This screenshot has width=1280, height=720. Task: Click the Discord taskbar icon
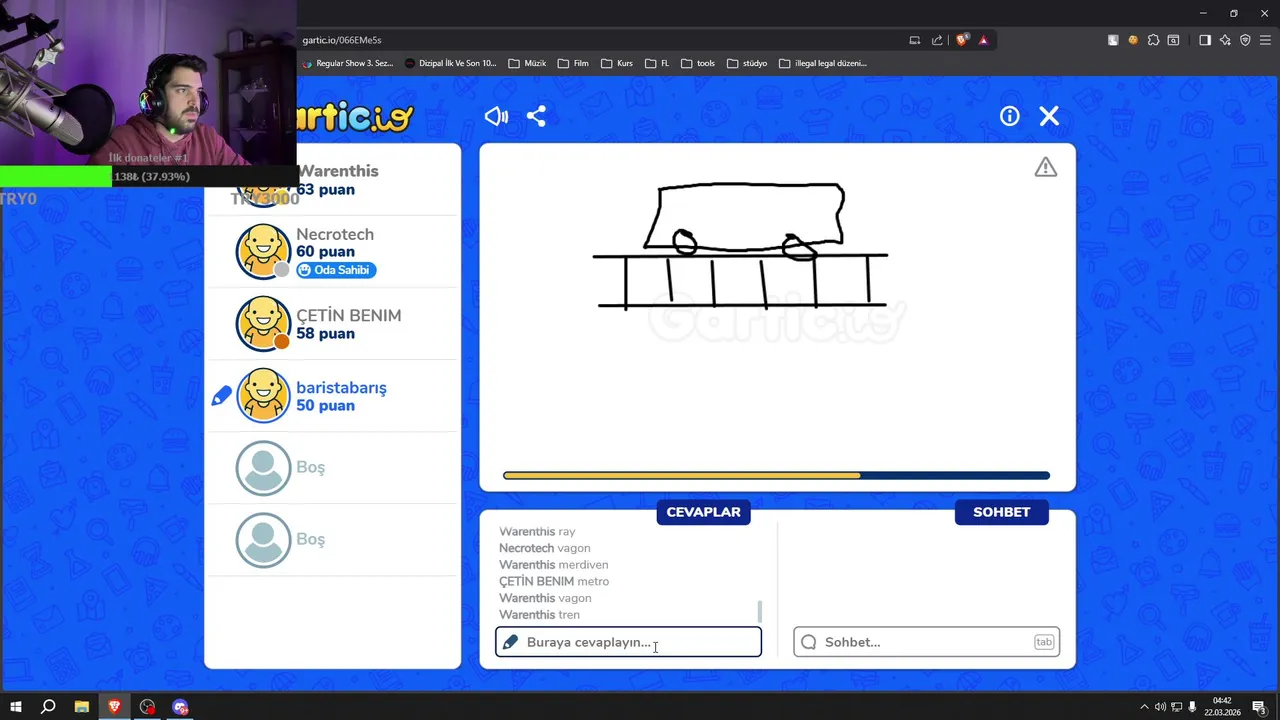(x=180, y=707)
